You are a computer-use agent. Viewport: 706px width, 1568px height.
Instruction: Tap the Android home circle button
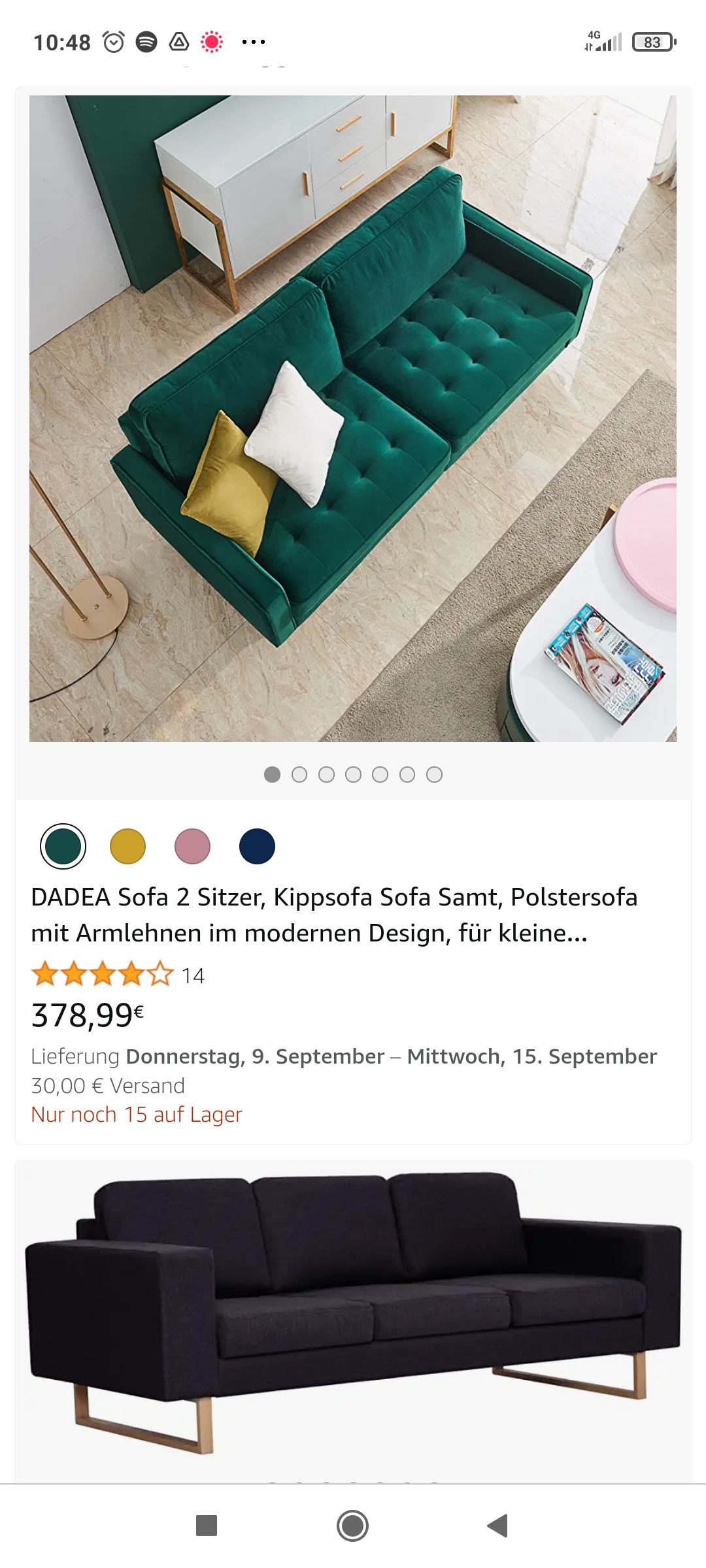pyautogui.click(x=352, y=1526)
